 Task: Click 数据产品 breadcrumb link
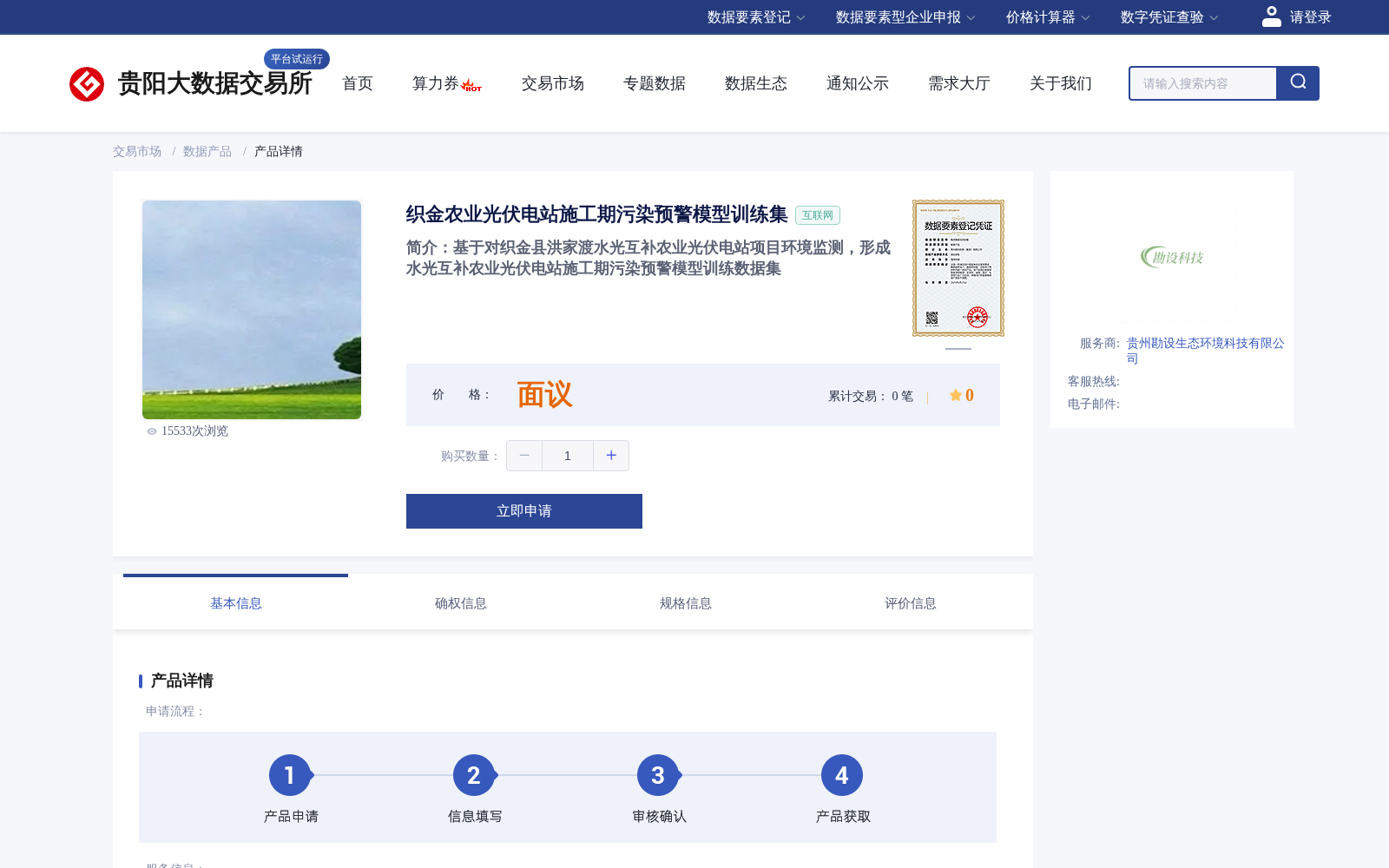pyautogui.click(x=207, y=151)
